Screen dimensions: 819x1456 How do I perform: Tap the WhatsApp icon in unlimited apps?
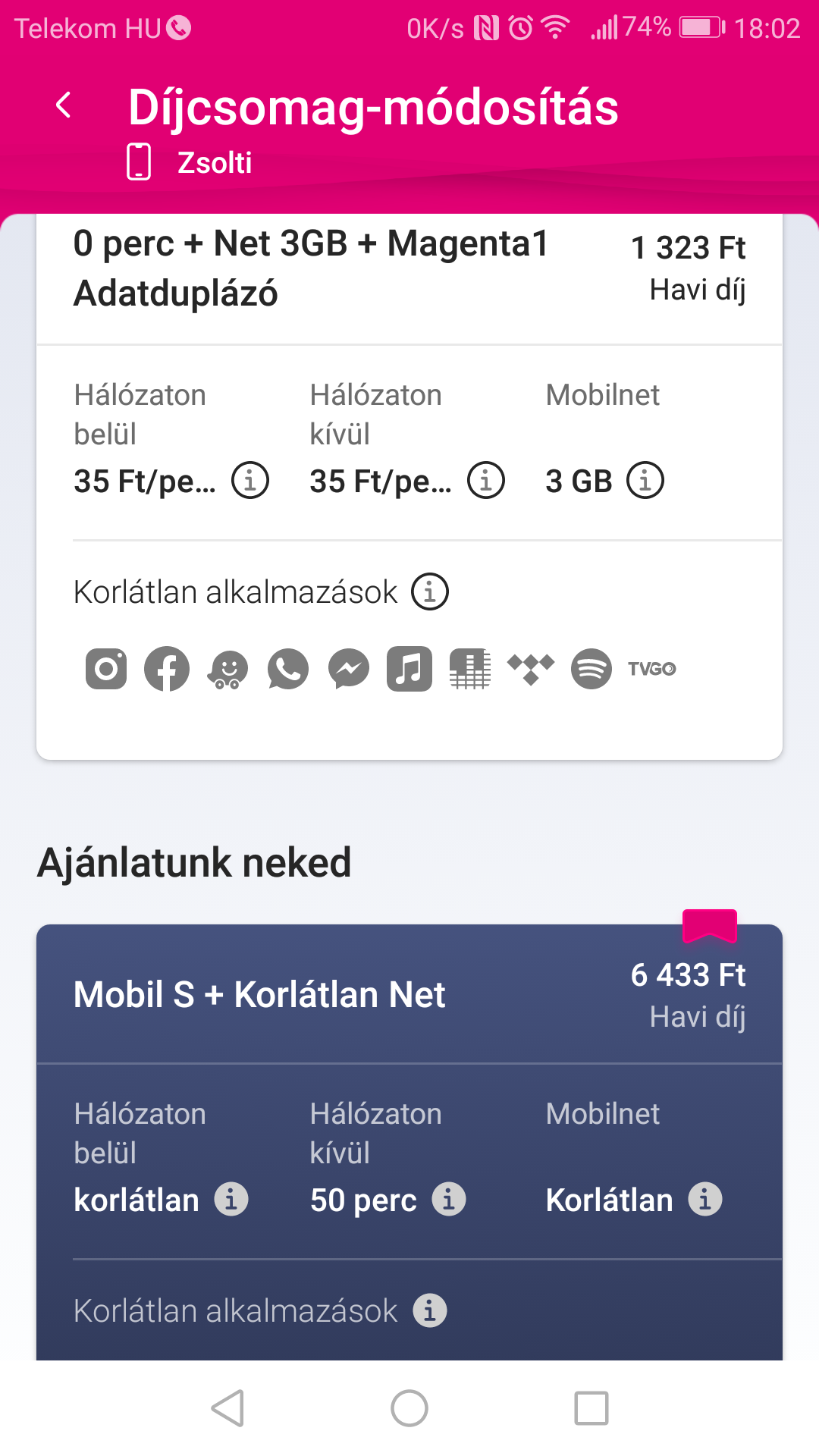click(x=288, y=669)
